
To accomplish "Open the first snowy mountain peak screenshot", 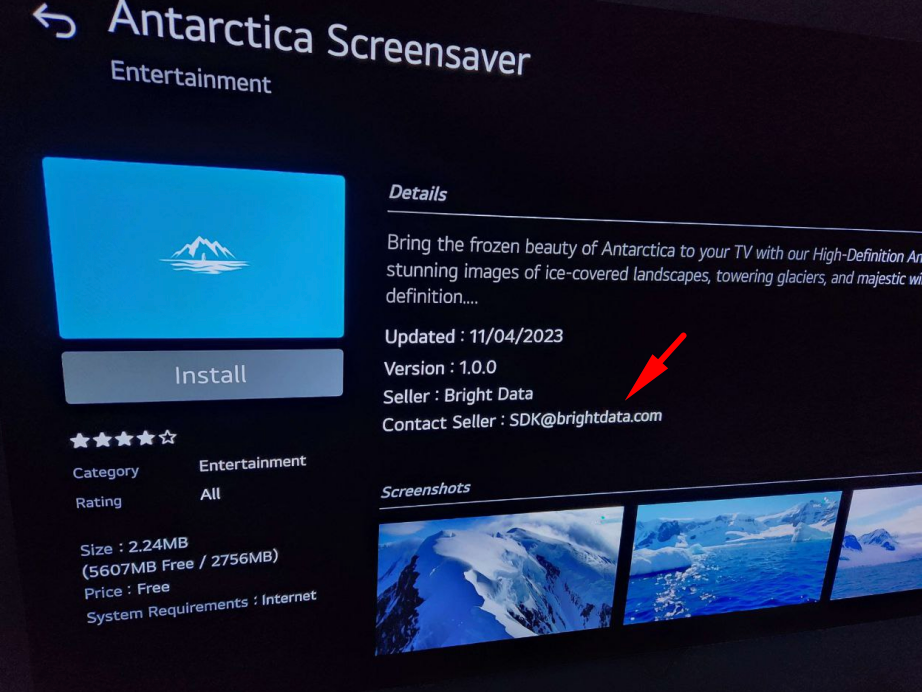I will pos(499,579).
